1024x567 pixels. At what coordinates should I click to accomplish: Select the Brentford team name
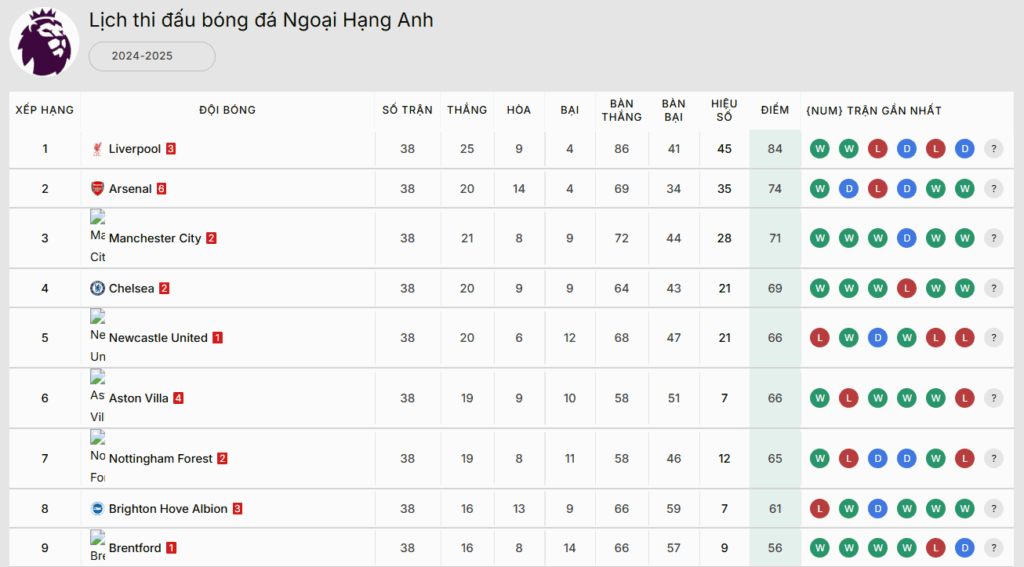point(134,548)
